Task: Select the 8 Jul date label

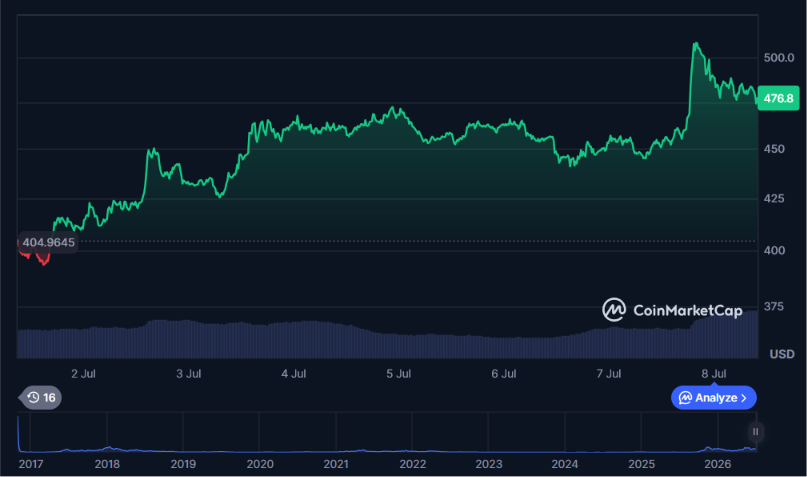Action: pos(714,374)
